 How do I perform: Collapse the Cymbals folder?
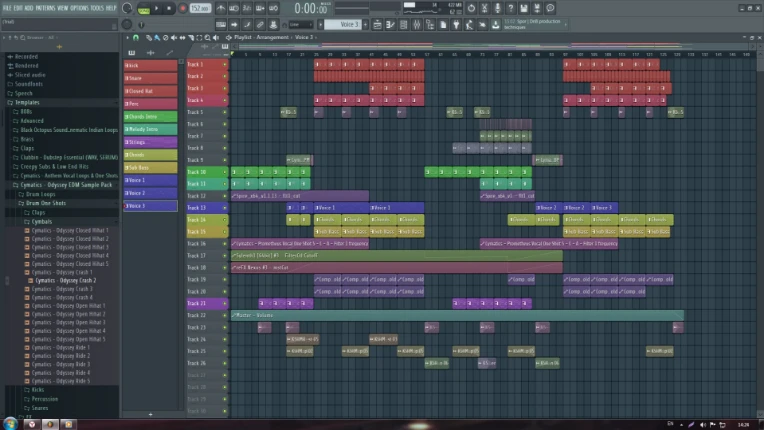[41, 222]
